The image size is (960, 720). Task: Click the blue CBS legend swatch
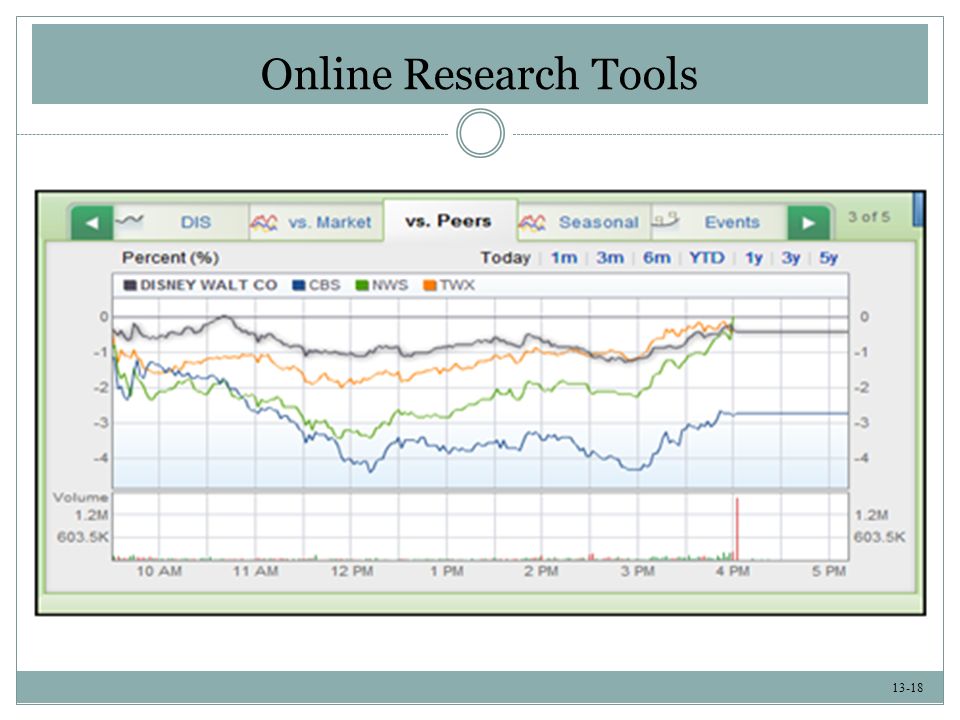(299, 285)
